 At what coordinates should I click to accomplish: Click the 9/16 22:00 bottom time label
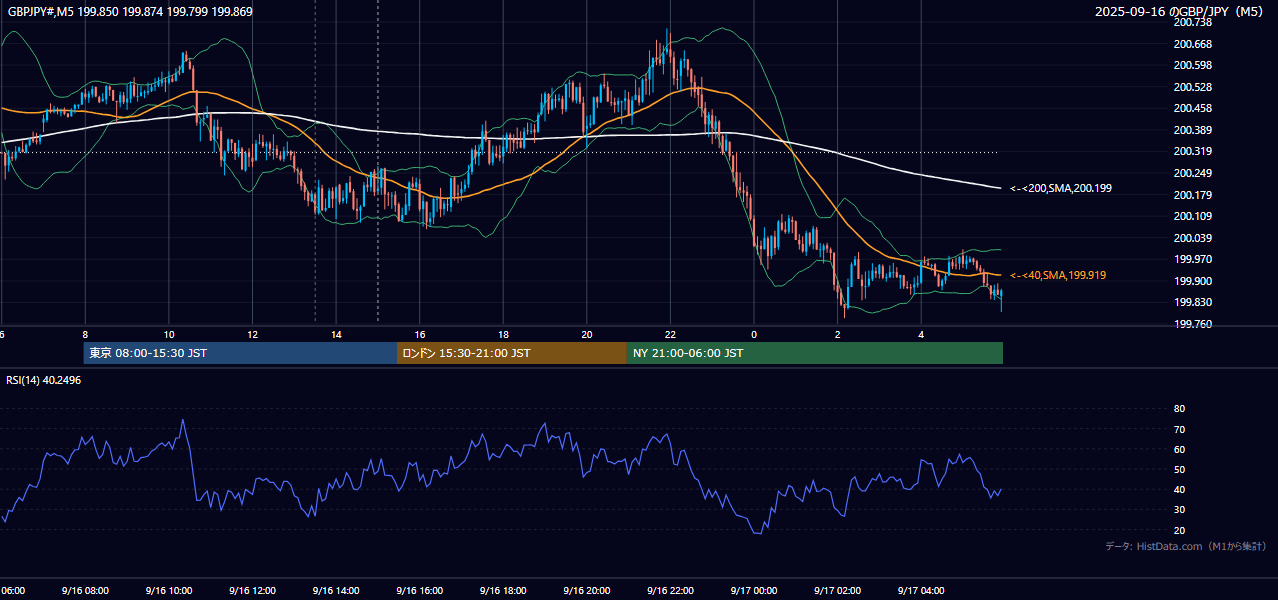670,591
